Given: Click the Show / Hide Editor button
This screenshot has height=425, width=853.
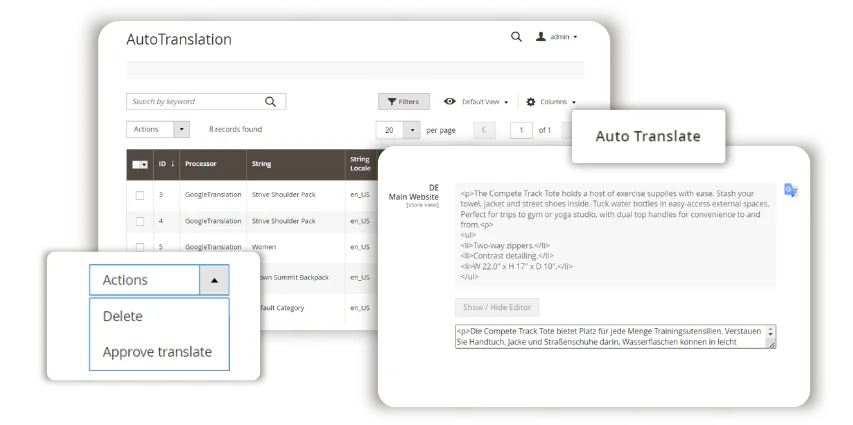Looking at the screenshot, I should pos(497,307).
